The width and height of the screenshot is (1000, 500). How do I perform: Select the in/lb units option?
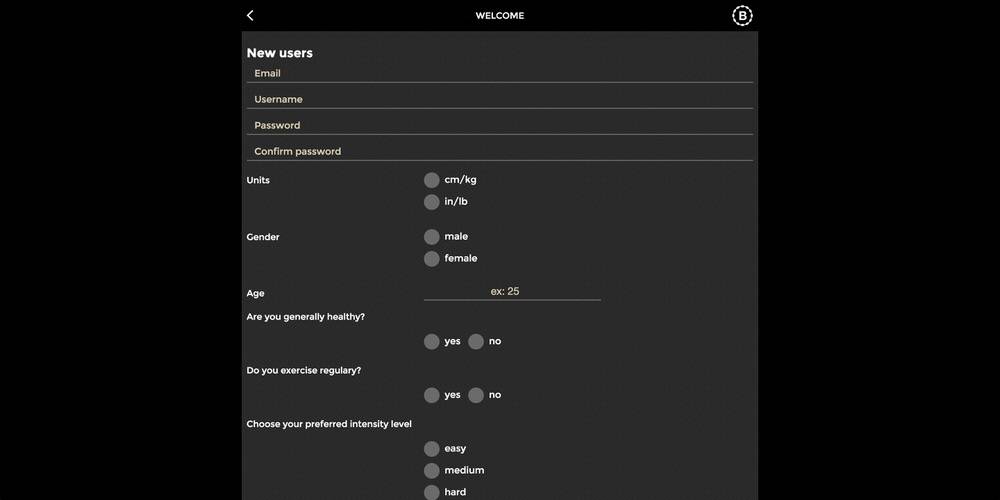(432, 202)
